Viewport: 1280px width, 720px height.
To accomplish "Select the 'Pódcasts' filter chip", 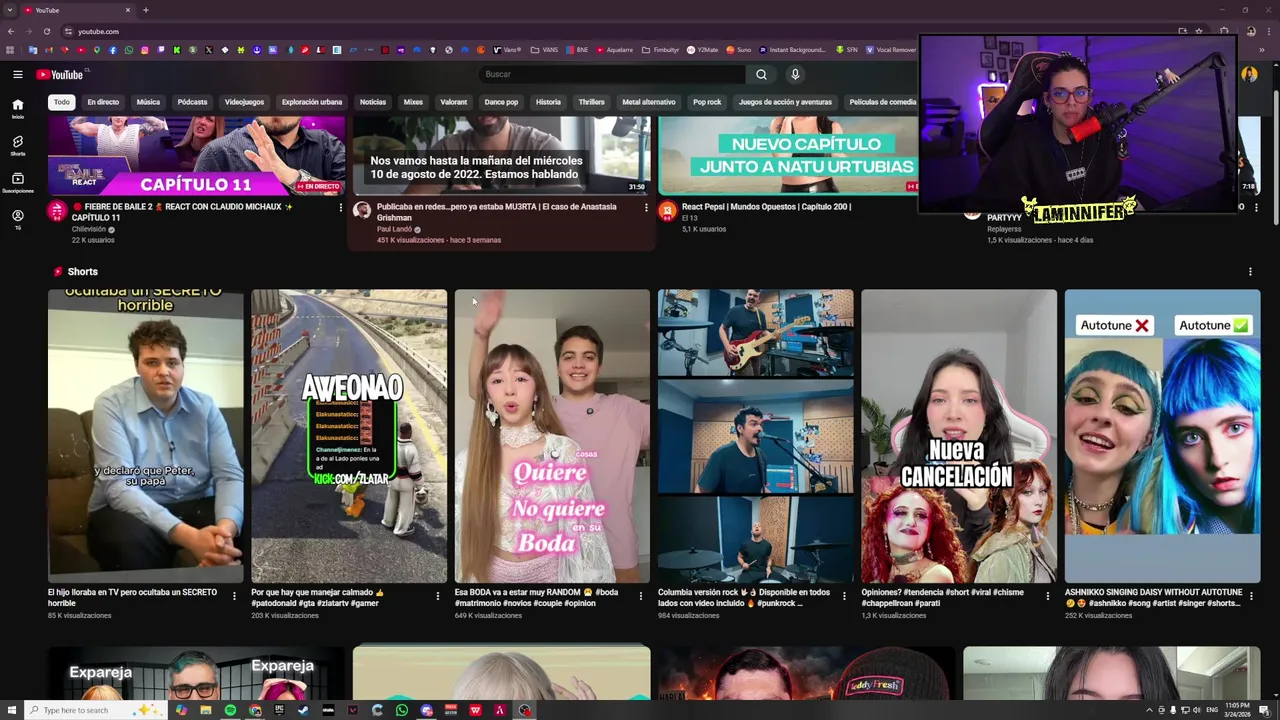I will (192, 102).
